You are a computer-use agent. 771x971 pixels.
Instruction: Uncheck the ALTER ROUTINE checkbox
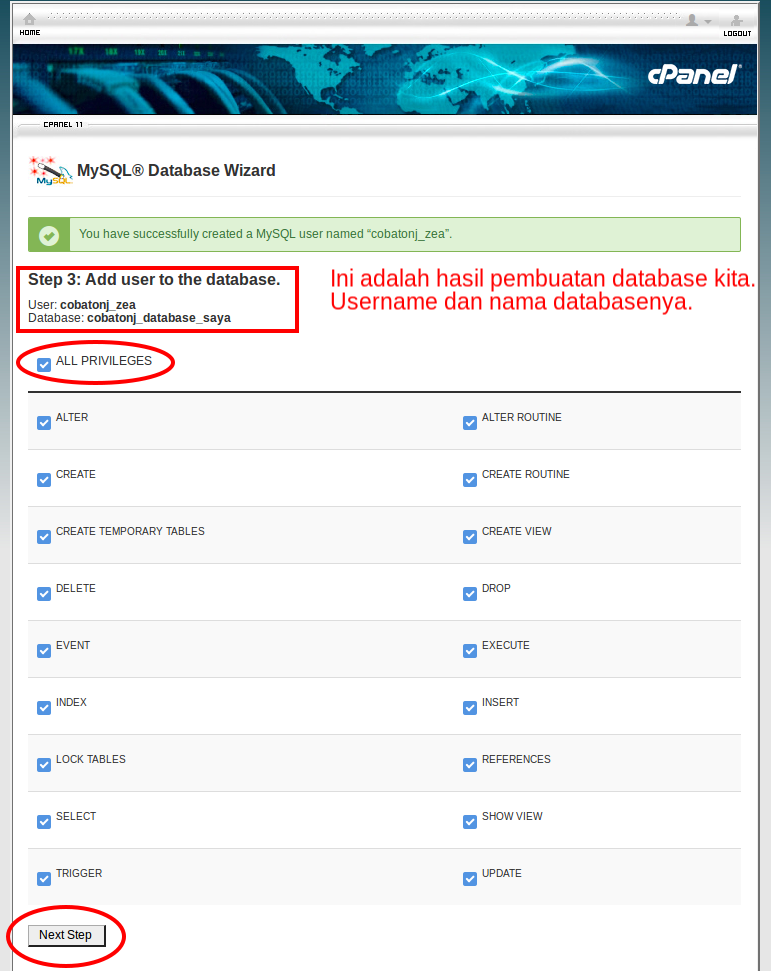click(x=470, y=423)
